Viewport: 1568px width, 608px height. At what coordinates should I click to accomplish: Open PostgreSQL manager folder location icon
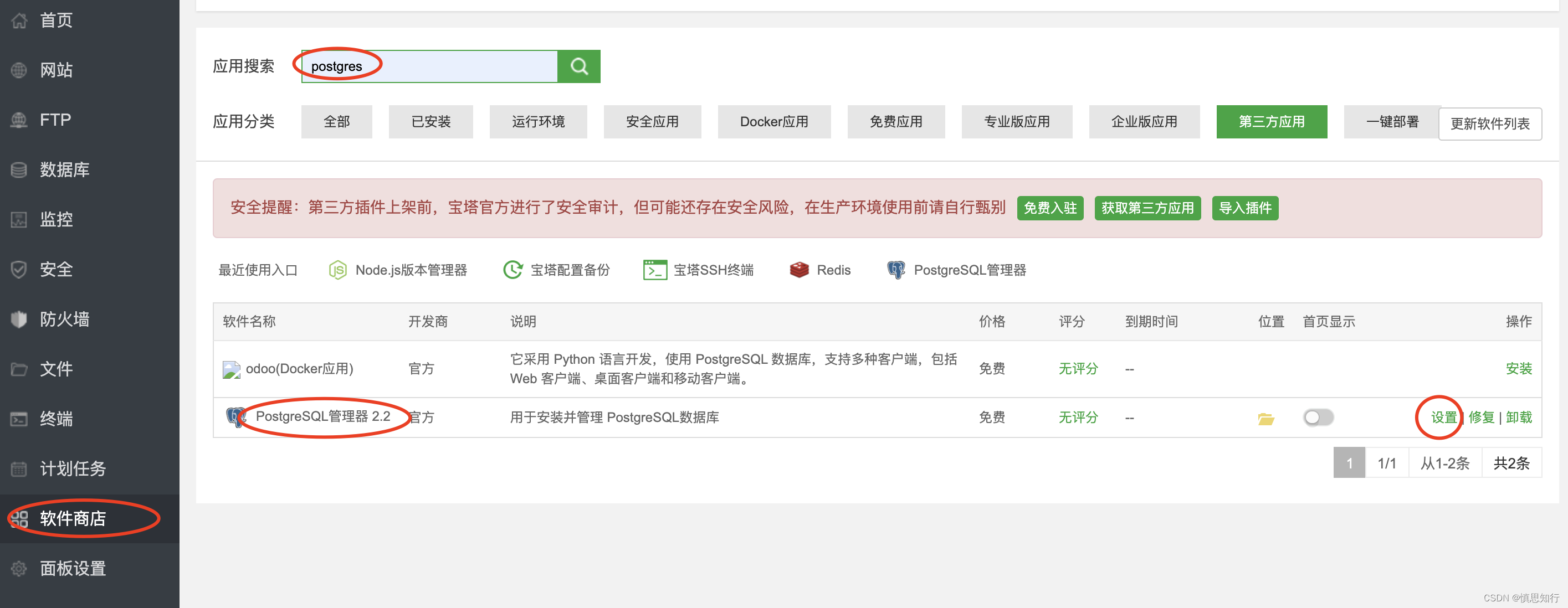(x=1265, y=419)
